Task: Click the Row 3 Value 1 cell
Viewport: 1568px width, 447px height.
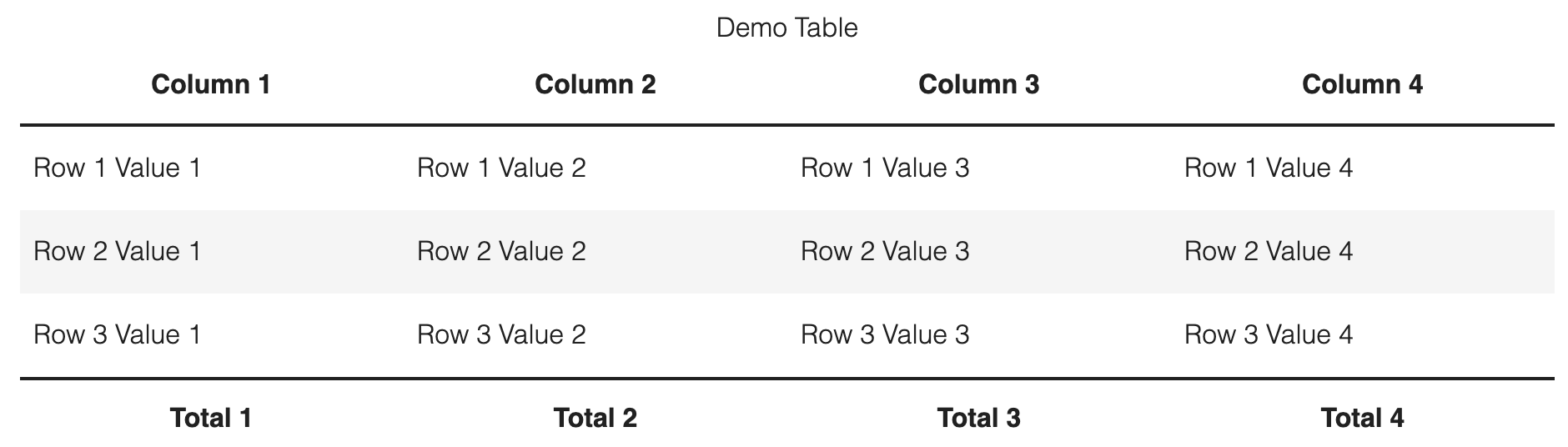Action: click(x=118, y=335)
